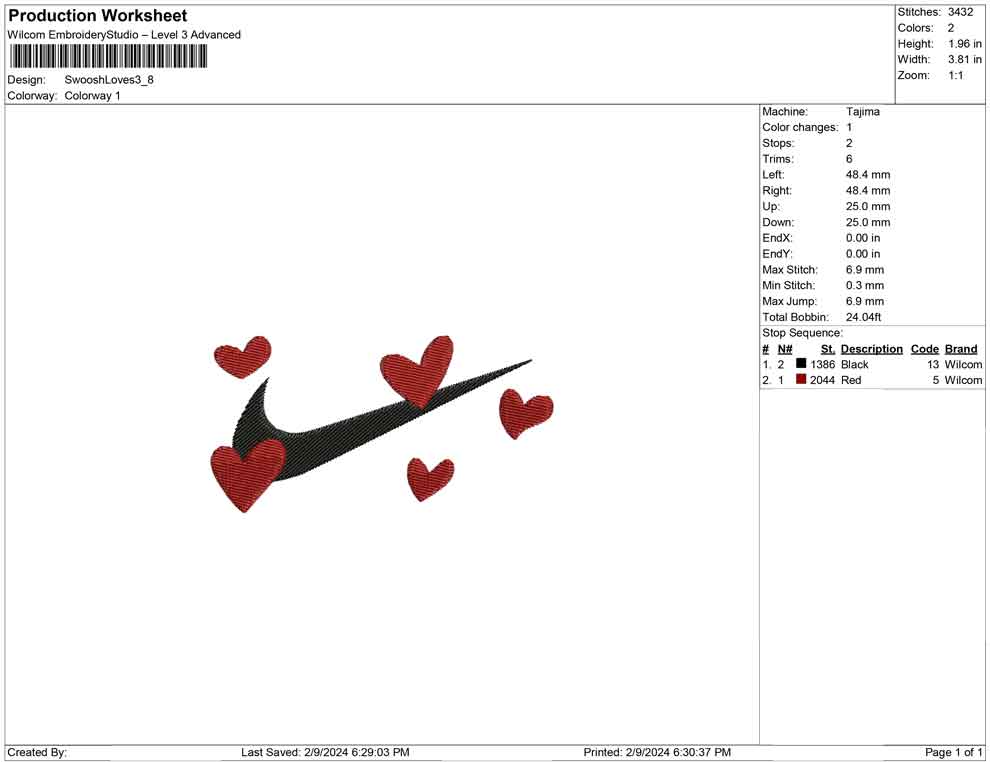The image size is (990, 762).
Task: Click the 'Created By:' footer label
Action: (x=37, y=752)
